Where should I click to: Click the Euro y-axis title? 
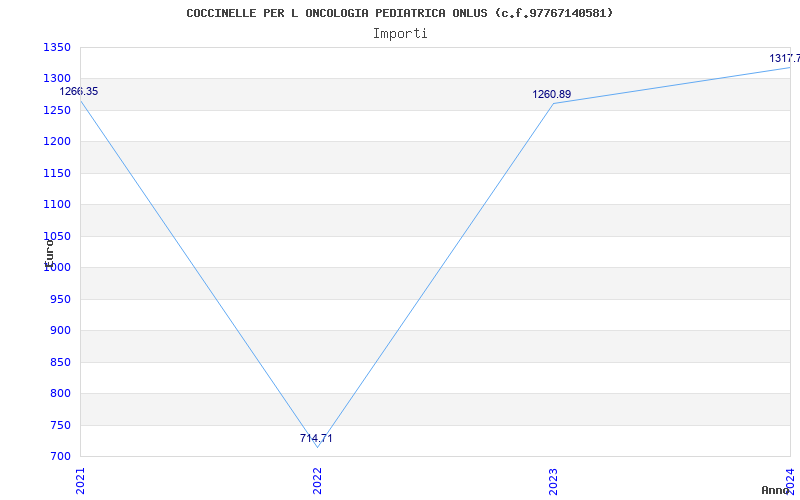pos(49,254)
